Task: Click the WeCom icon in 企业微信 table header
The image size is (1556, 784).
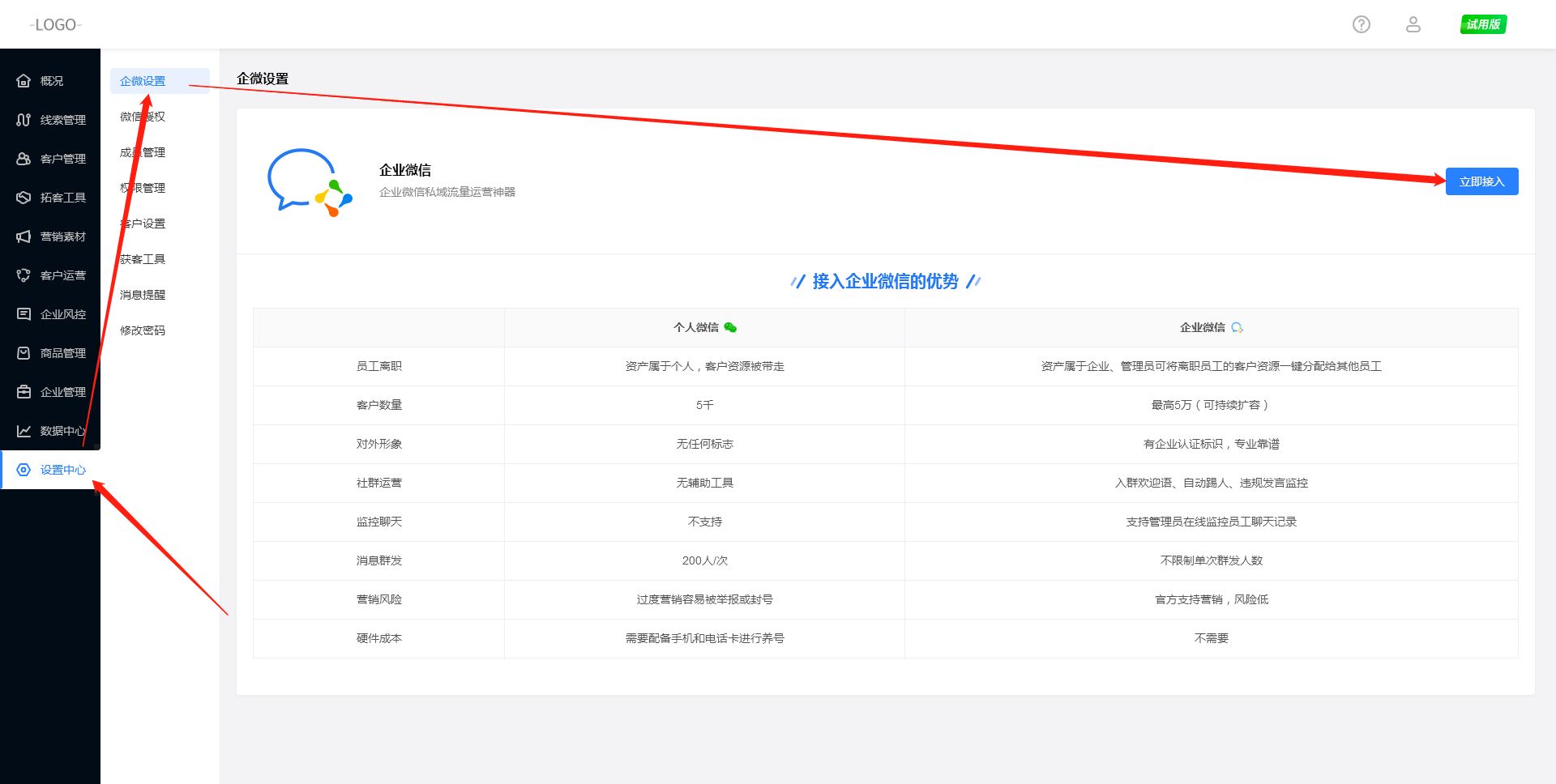Action: (x=1237, y=327)
